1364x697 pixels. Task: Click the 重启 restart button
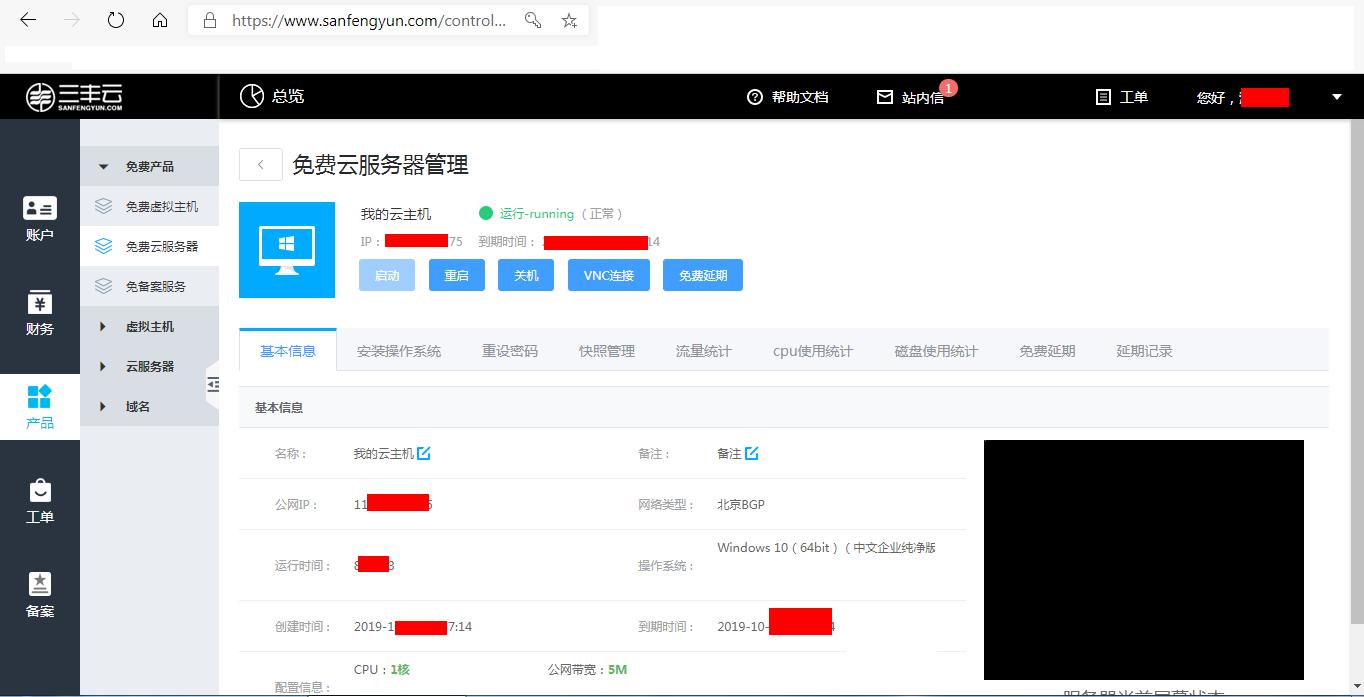click(456, 275)
